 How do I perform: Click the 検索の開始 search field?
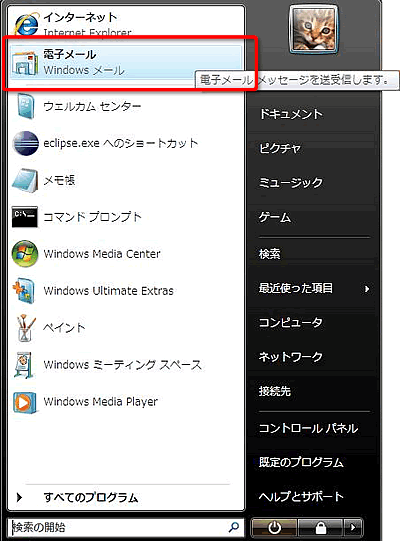[126, 527]
